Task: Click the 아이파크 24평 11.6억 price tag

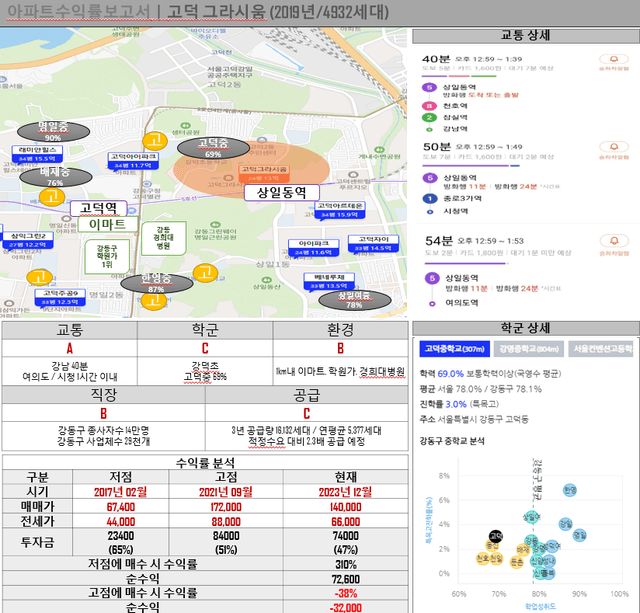Action: click(x=313, y=248)
